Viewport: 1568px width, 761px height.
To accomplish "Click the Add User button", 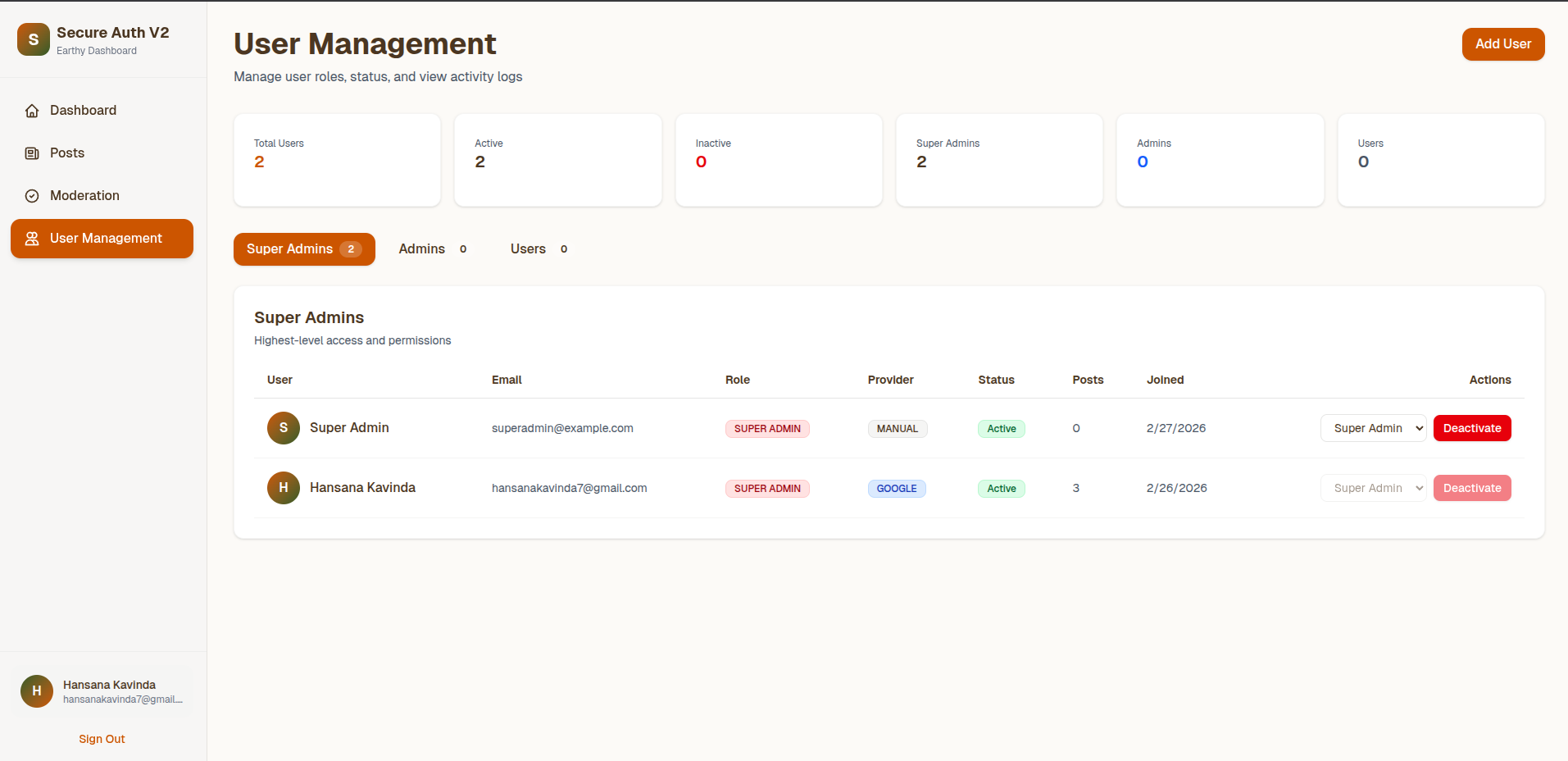I will tap(1502, 44).
